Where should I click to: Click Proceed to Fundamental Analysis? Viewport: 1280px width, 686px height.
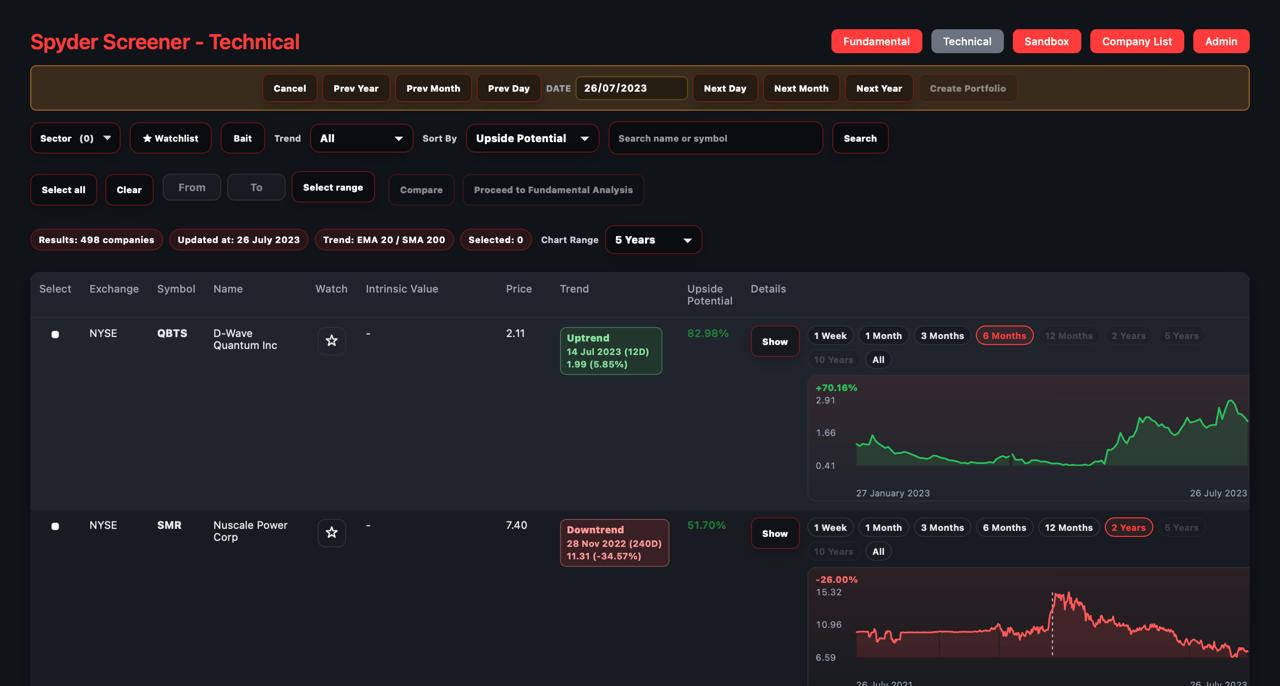coord(553,190)
